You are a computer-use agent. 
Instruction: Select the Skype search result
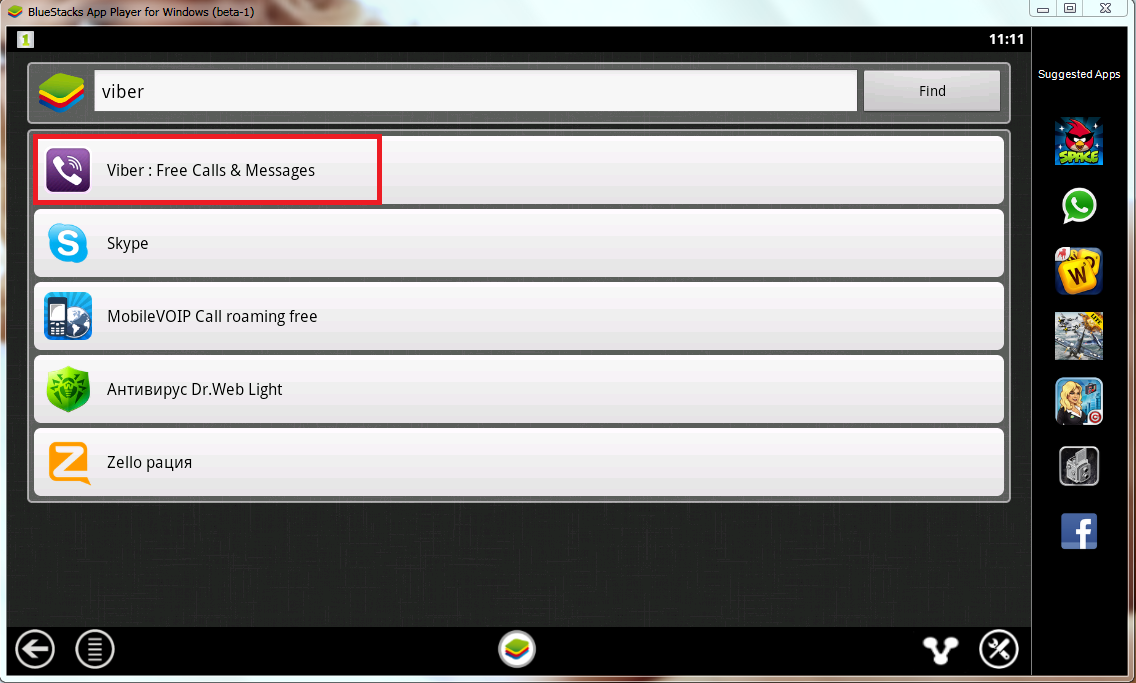point(519,243)
